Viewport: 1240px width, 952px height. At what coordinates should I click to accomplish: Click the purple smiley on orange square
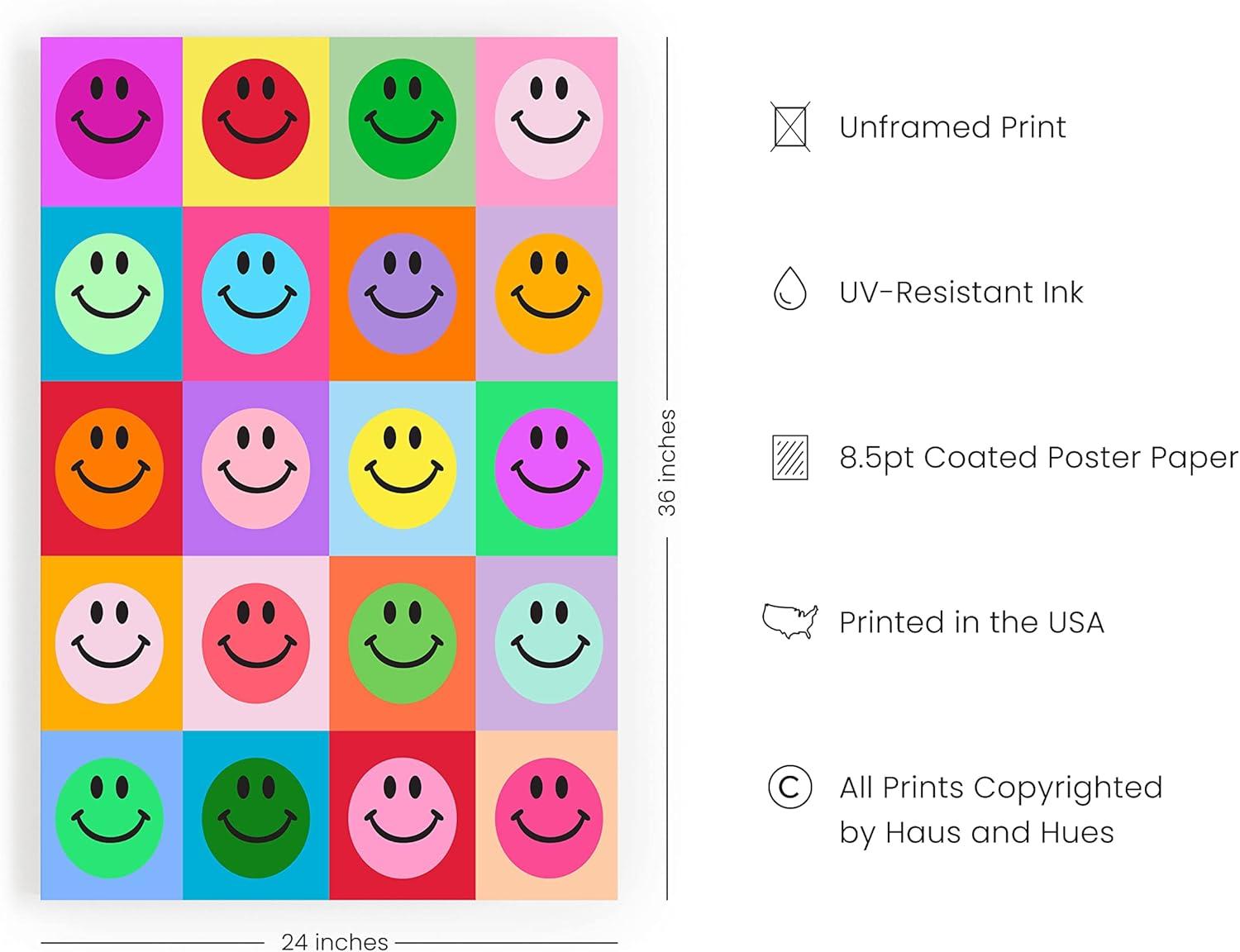[x=402, y=293]
